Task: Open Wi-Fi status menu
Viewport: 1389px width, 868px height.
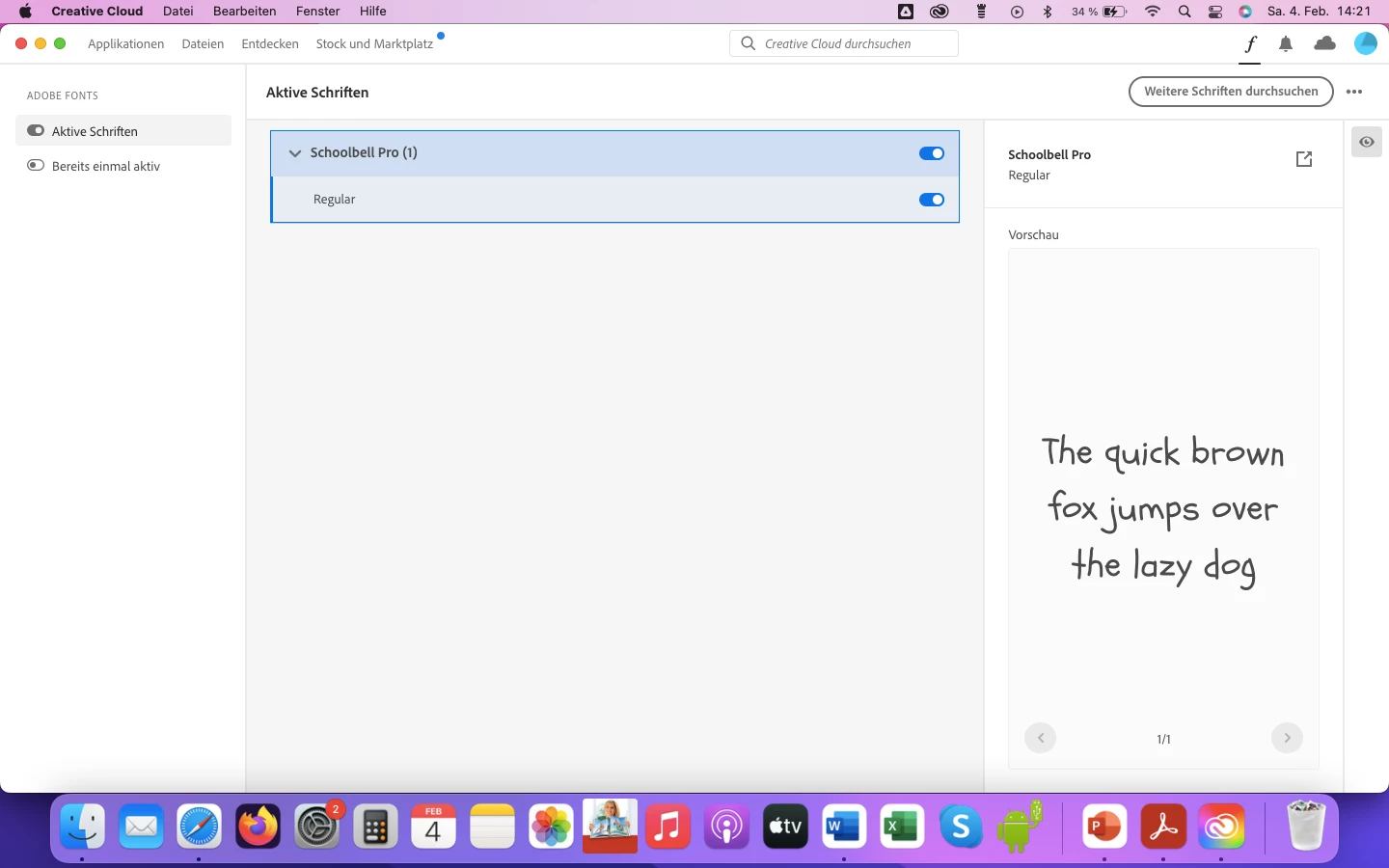Action: tap(1153, 12)
